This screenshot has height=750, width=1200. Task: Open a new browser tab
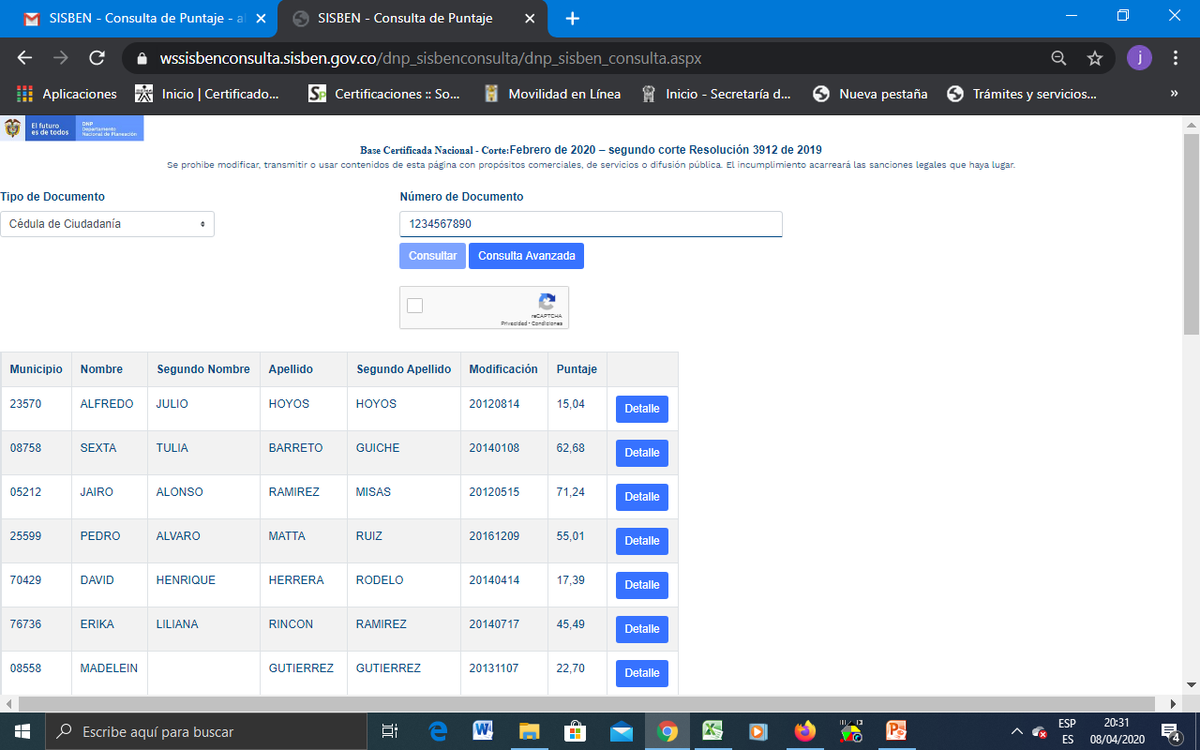[x=572, y=18]
